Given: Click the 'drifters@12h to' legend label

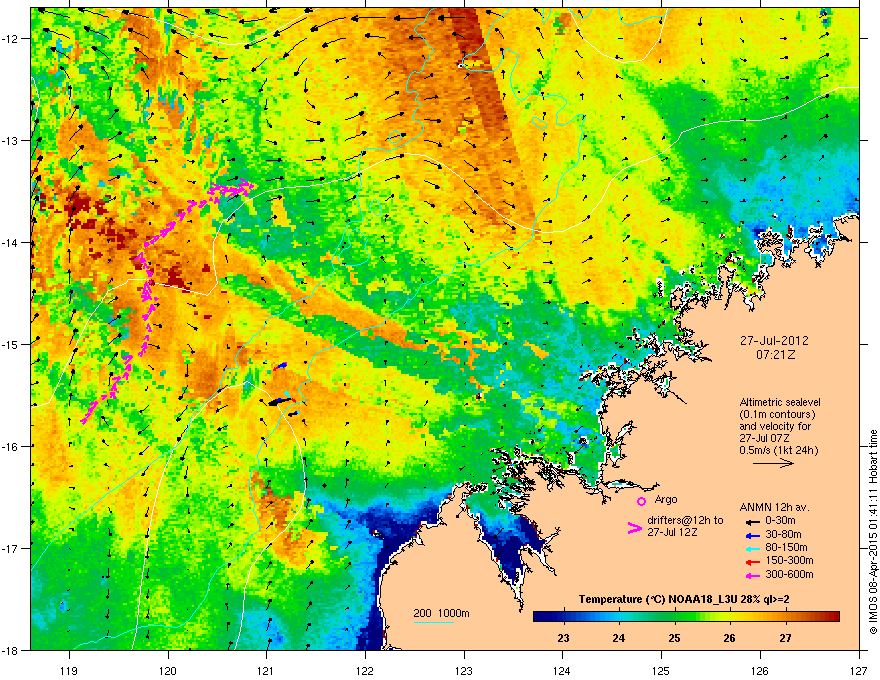Looking at the screenshot, I should pyautogui.click(x=685, y=521).
